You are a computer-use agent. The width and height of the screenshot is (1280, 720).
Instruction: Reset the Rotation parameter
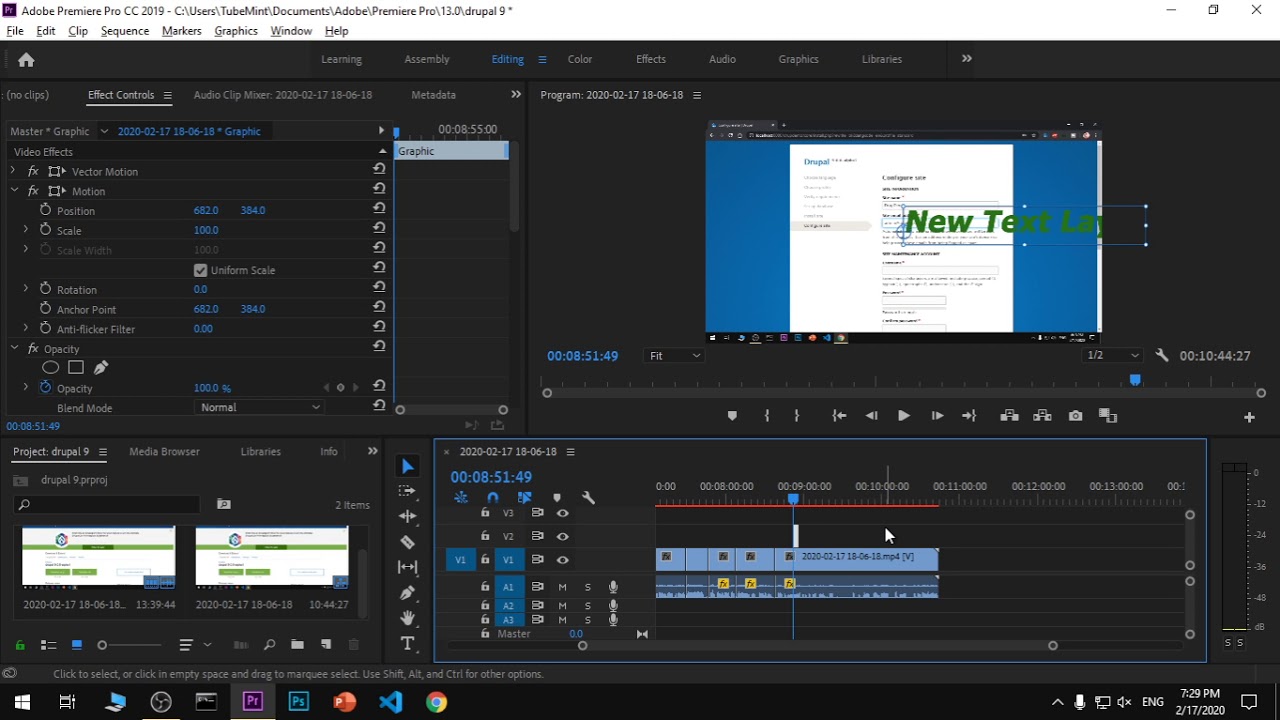coord(379,287)
